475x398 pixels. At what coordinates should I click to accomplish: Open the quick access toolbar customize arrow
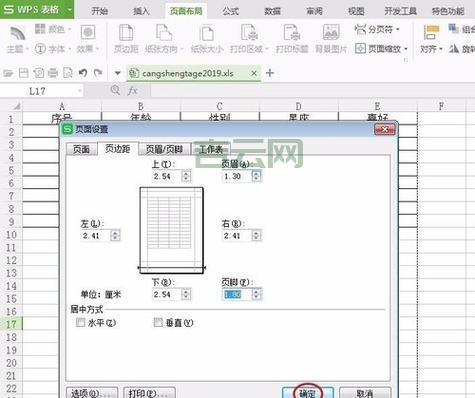[x=117, y=73]
